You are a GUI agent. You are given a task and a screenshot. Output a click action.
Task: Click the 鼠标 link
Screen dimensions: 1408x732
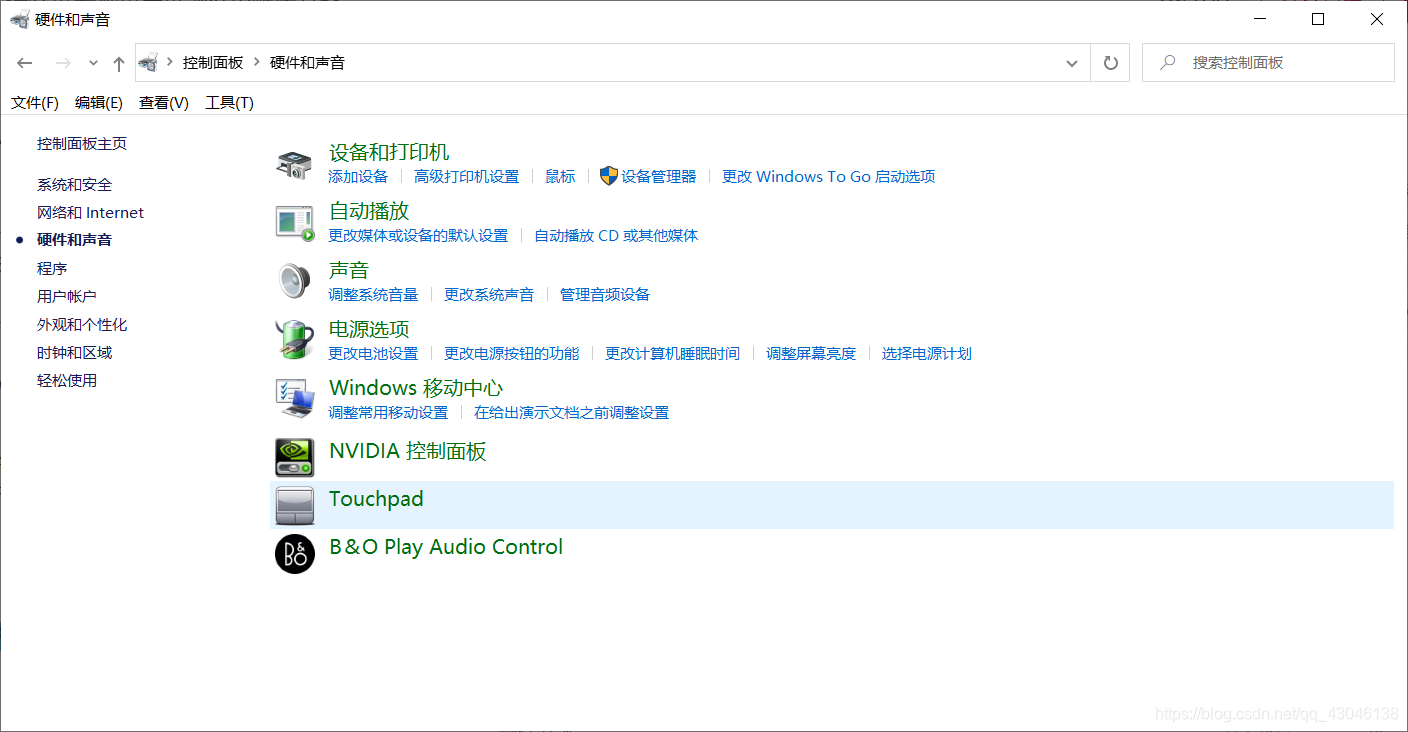[561, 176]
